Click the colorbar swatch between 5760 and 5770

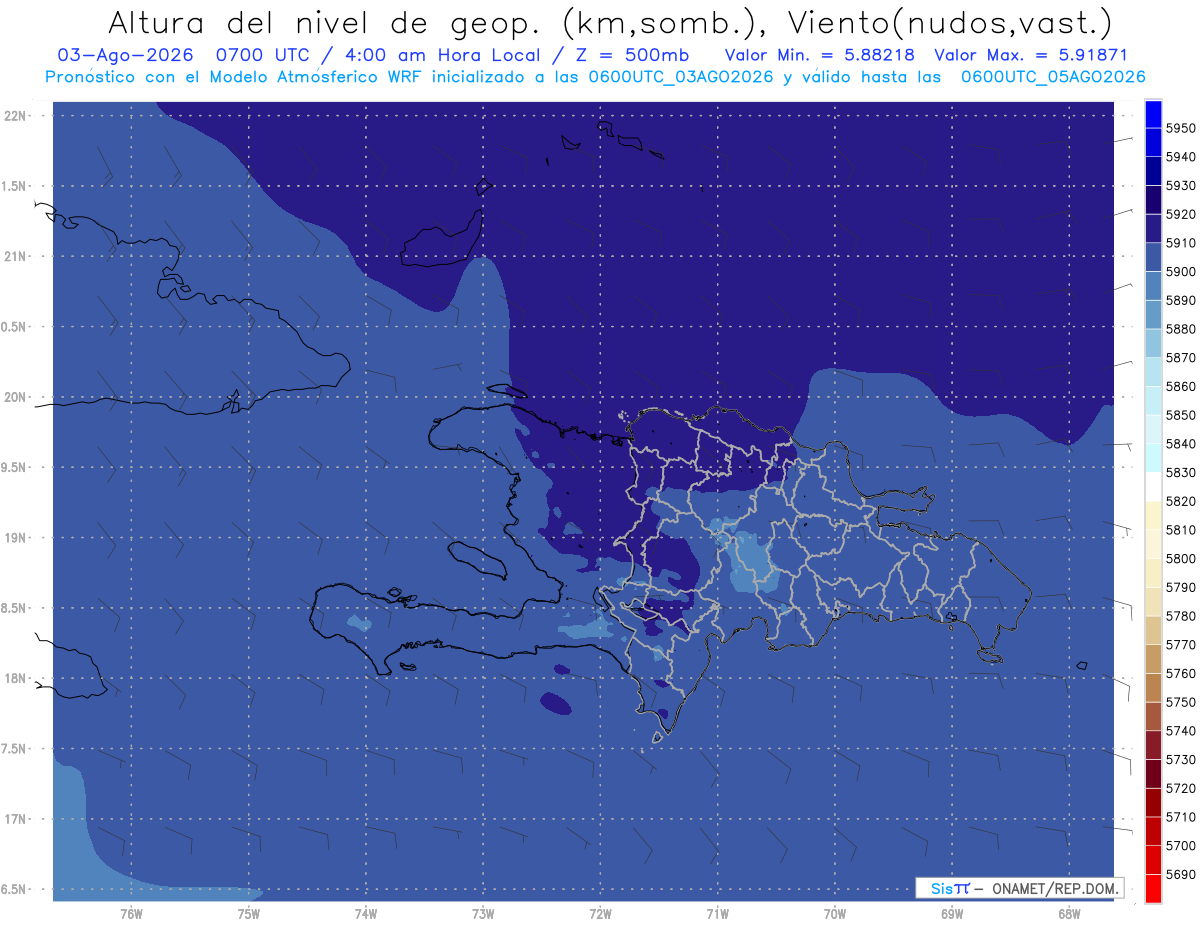1152,659
